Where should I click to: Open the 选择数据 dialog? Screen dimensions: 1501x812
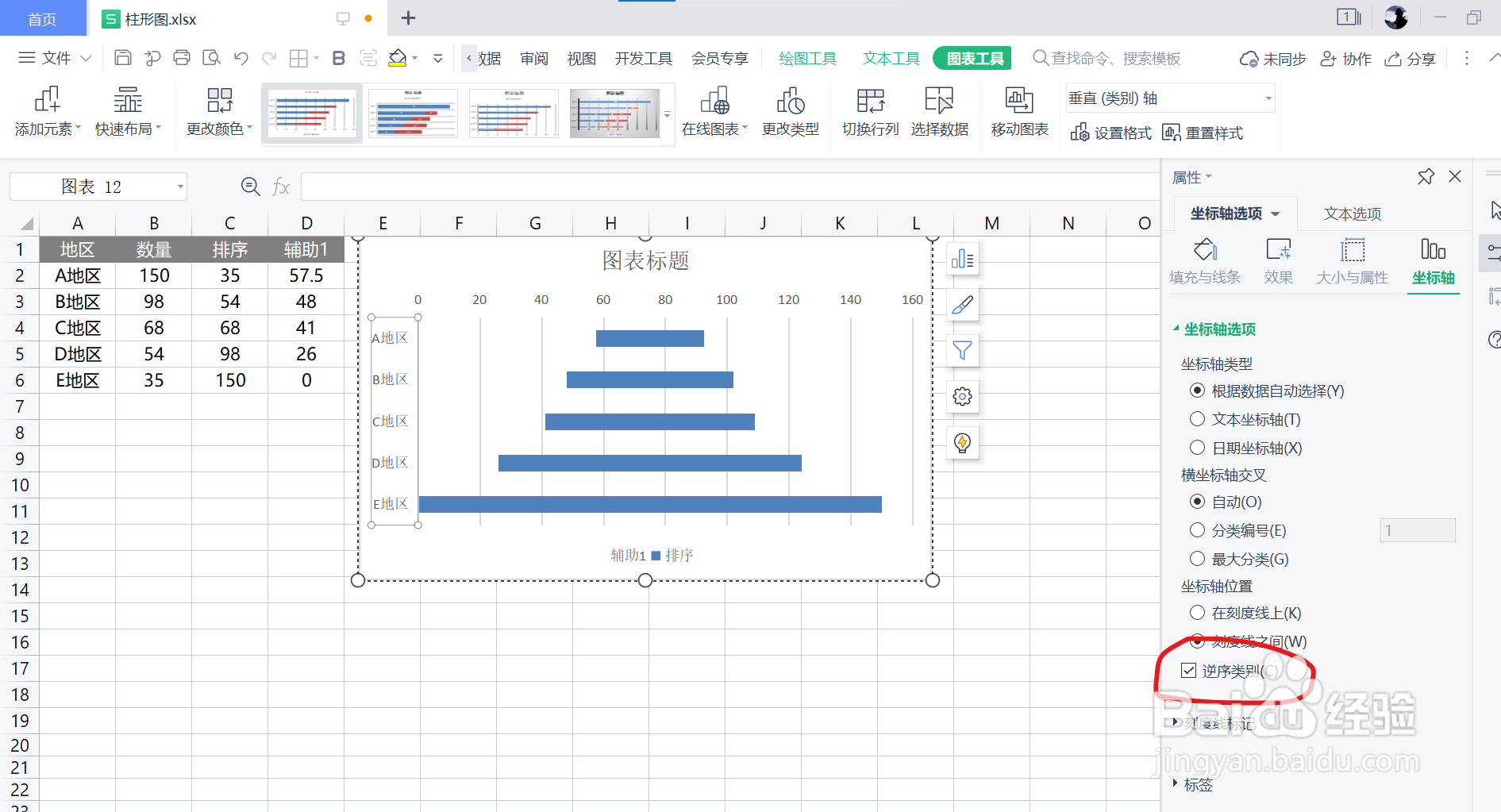click(x=939, y=111)
